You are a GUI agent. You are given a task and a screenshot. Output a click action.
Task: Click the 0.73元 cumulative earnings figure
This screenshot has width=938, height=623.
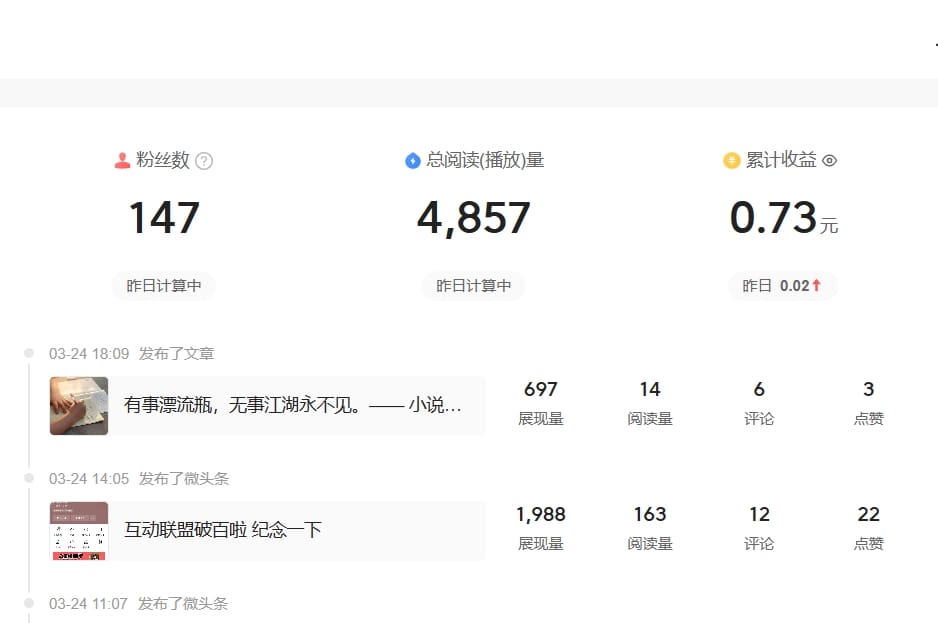point(783,218)
